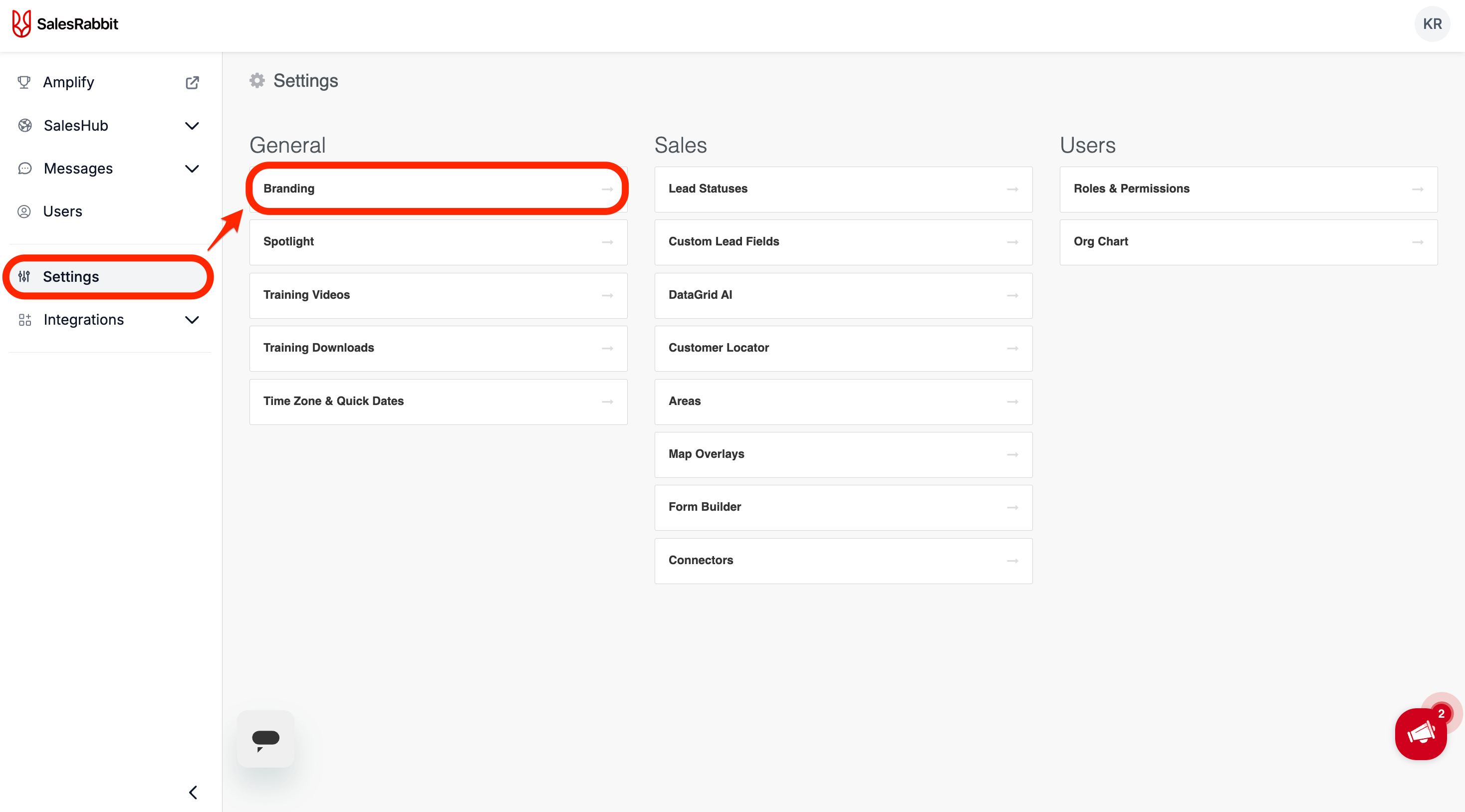This screenshot has width=1465, height=812.
Task: Open the Branding settings card
Action: coord(438,189)
